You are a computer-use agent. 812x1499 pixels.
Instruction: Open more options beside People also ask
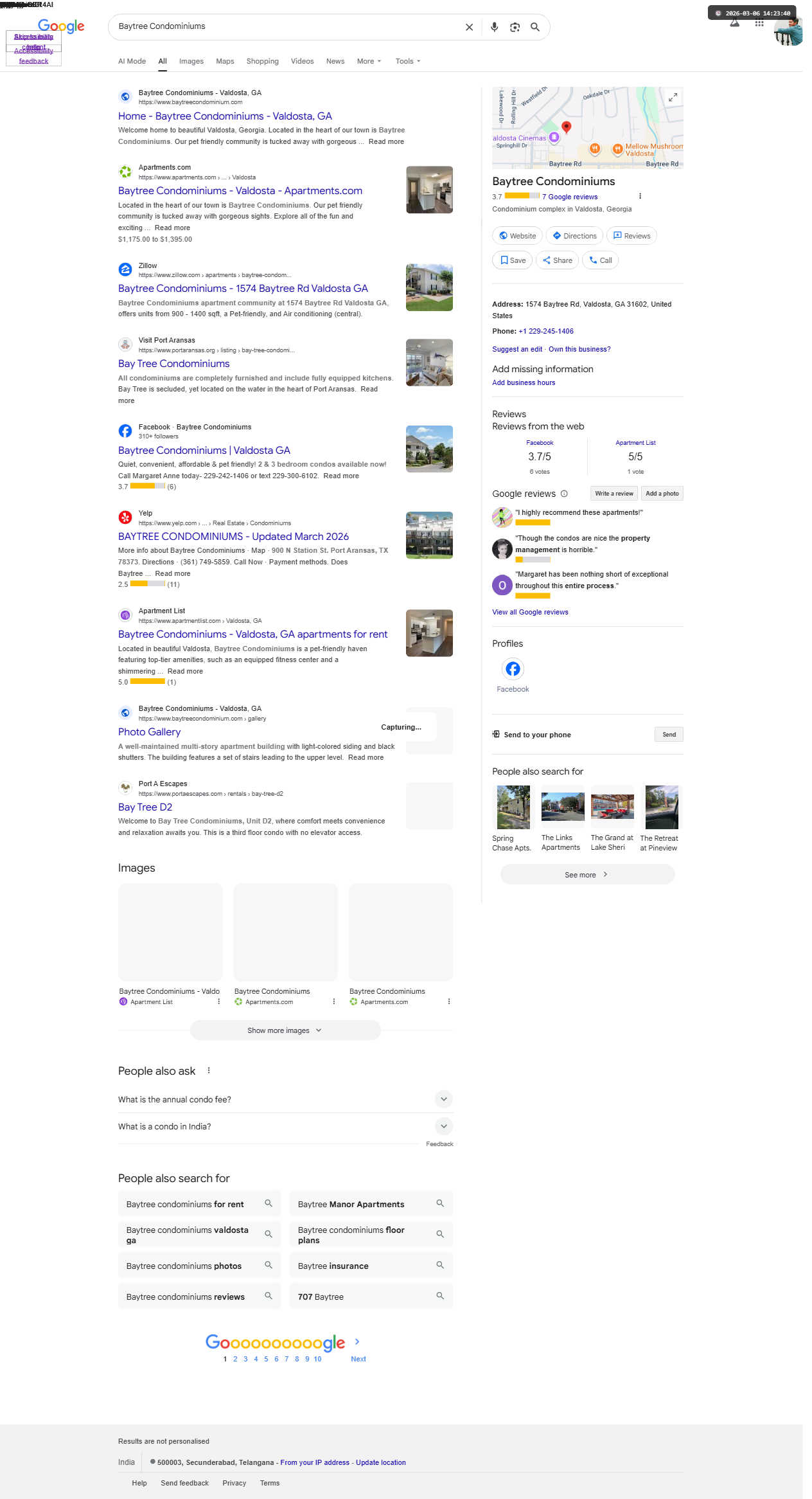pos(209,1070)
